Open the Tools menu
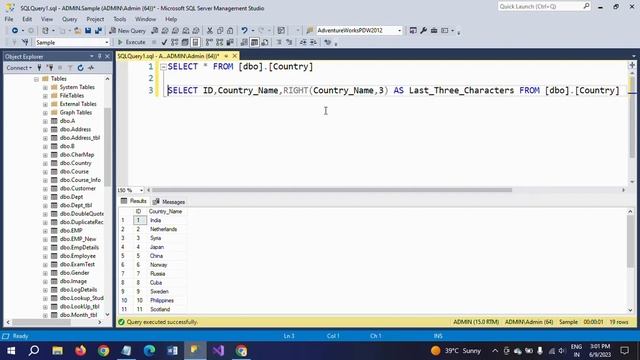Screen dimensions: 640x360 (x=120, y=19)
